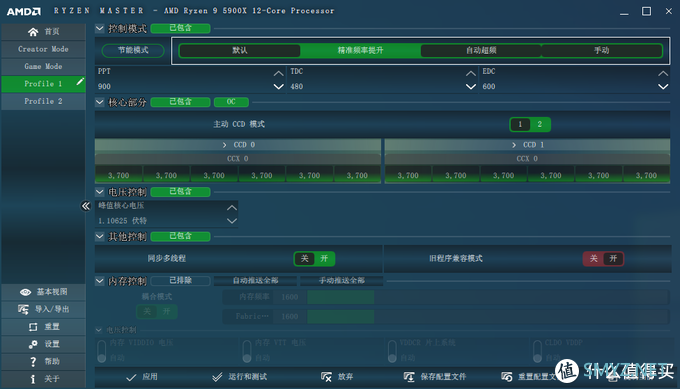This screenshot has width=680, height=389.
Task: Click the 导入/导出 icon
Action: 23,309
